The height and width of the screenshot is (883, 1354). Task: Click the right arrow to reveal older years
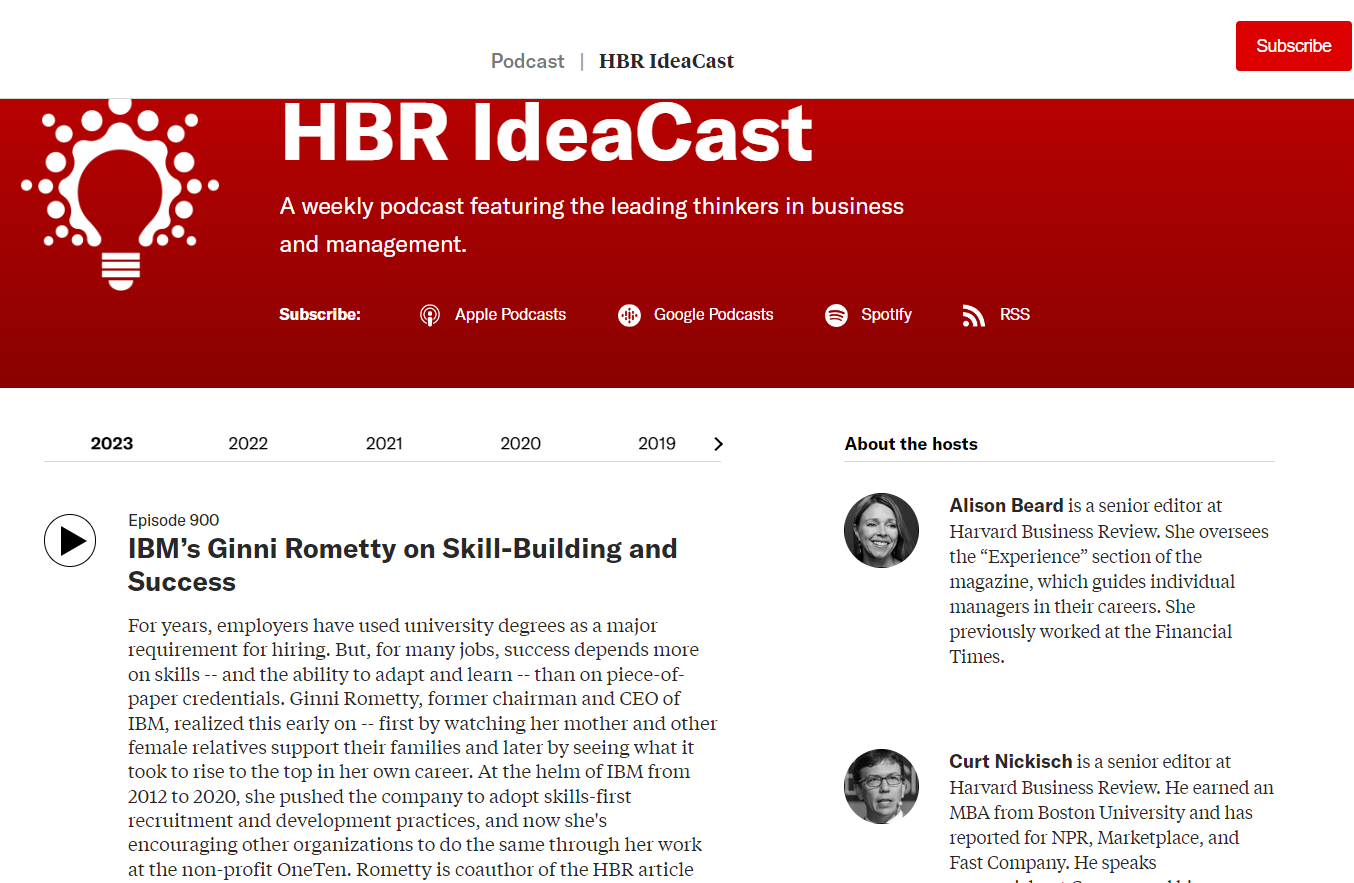(x=718, y=443)
